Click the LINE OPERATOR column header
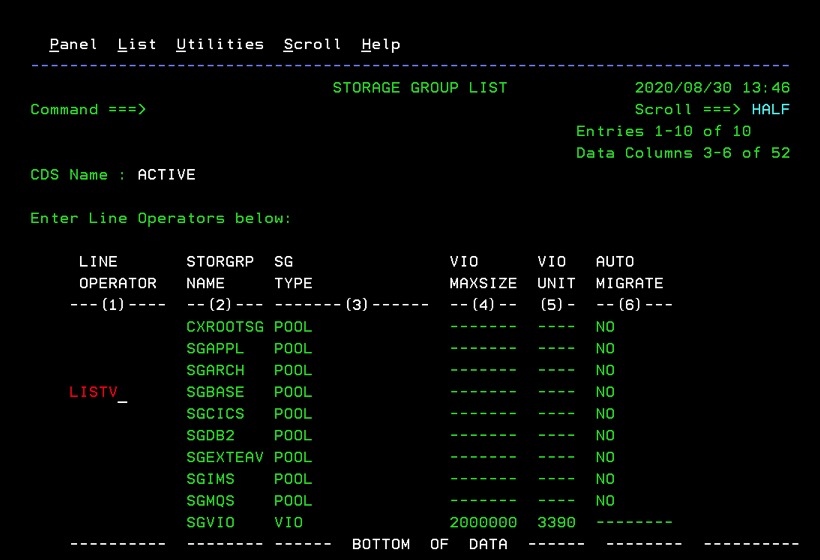This screenshot has height=560, width=820. (118, 272)
